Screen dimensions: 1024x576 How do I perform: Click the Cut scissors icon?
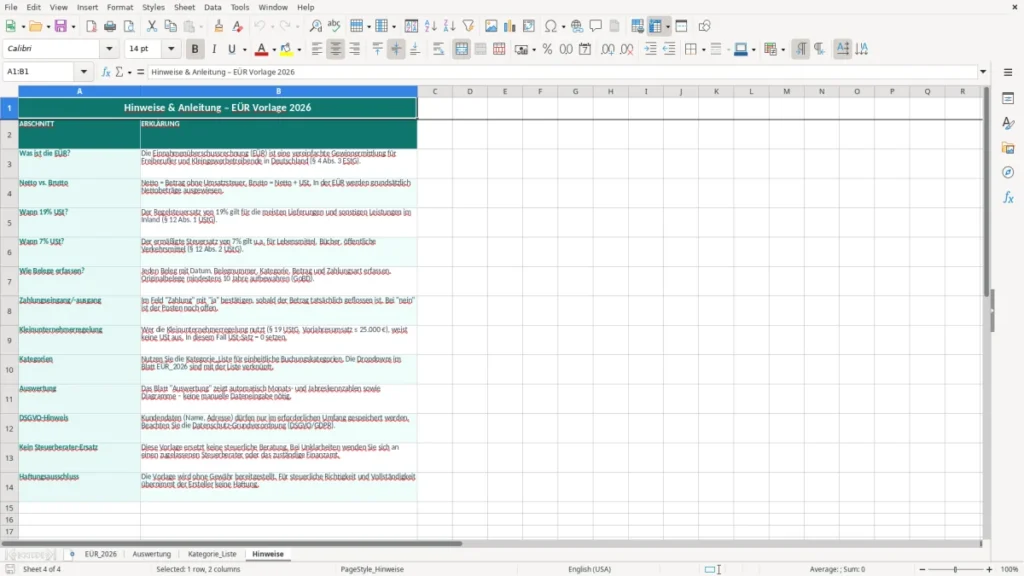click(152, 26)
